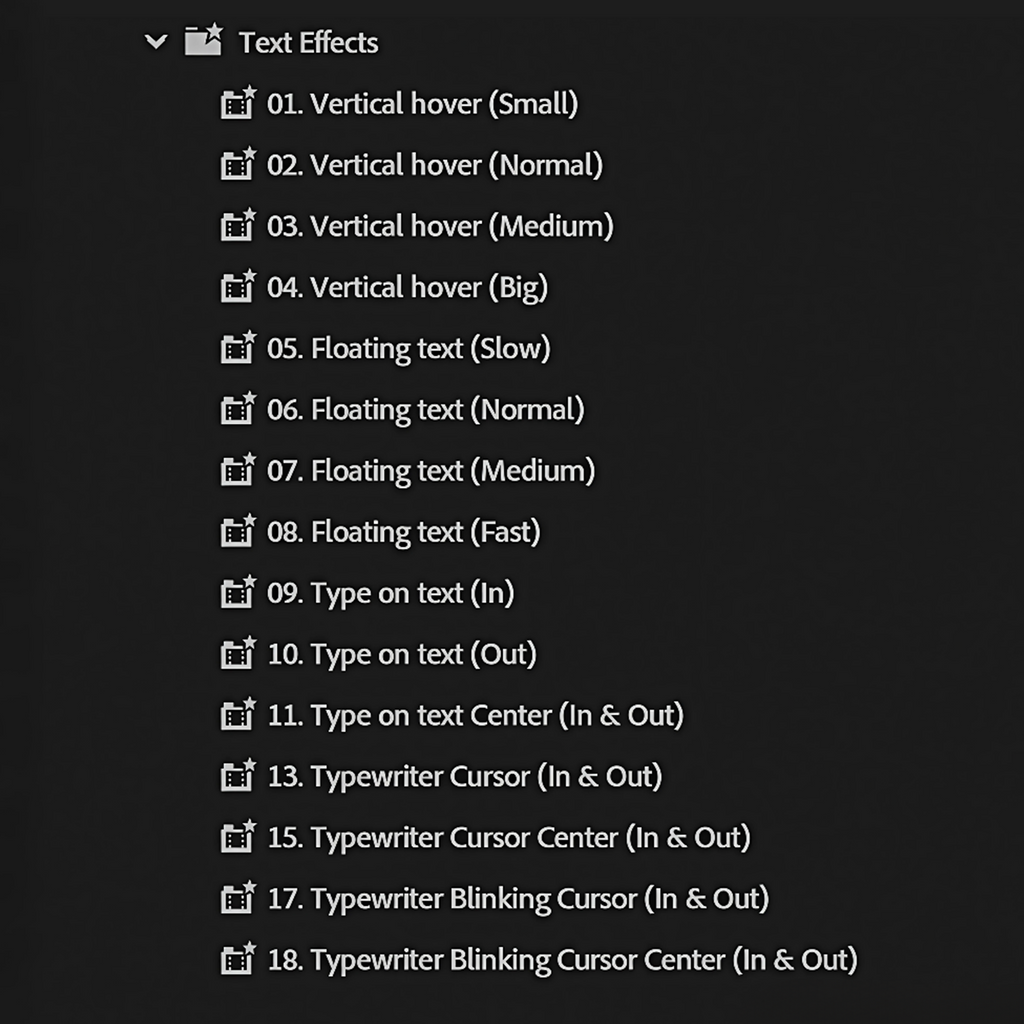Select the Text Effects folder label
The width and height of the screenshot is (1024, 1024).
click(308, 43)
